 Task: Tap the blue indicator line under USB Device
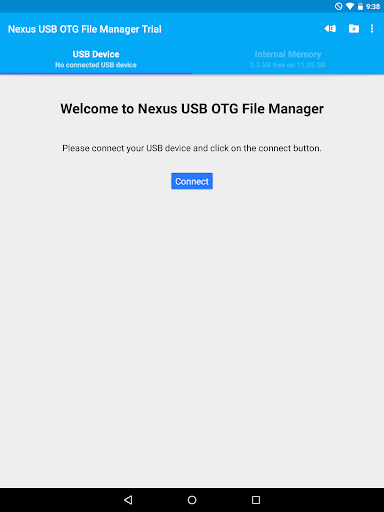pyautogui.click(x=96, y=73)
